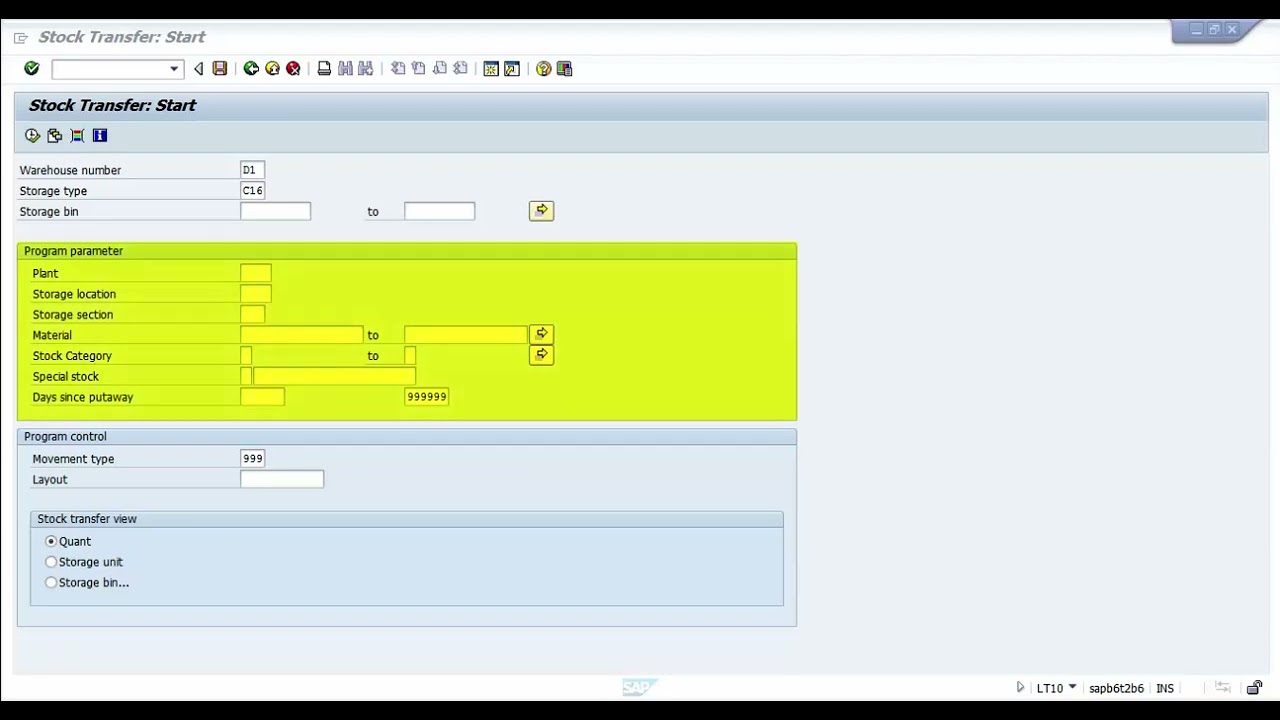Screen dimensions: 1280x720
Task: Click the Dynamic Selections colored icon
Action: [77, 135]
